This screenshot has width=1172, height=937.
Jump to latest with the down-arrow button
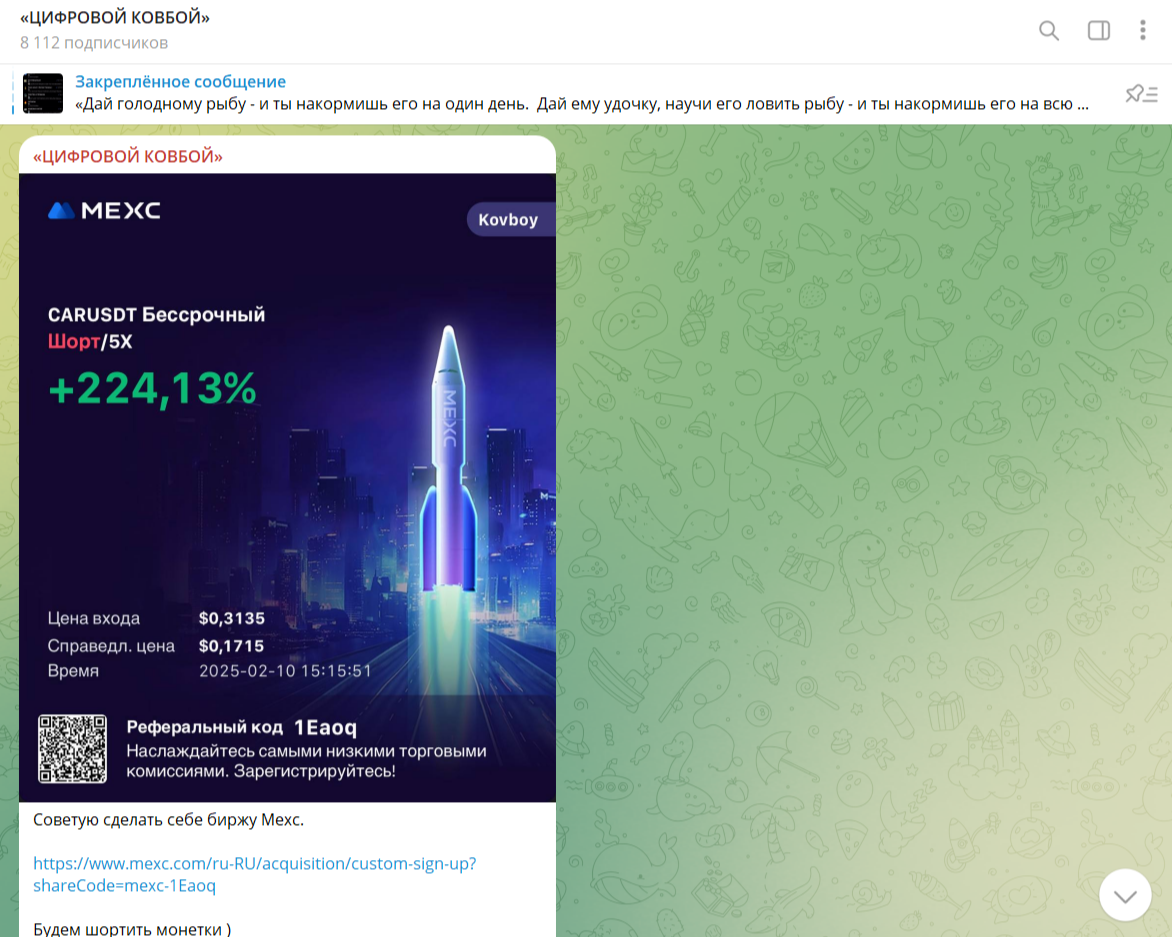pos(1125,895)
